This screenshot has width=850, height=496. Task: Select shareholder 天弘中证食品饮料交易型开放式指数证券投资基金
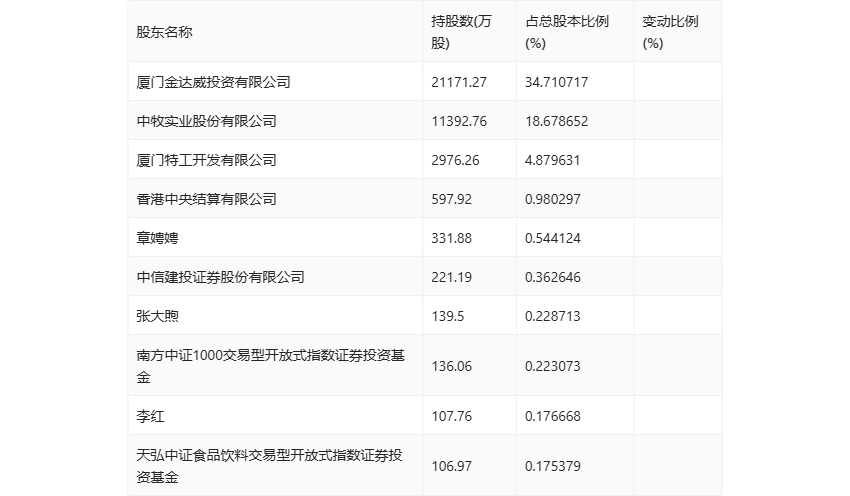point(269,466)
